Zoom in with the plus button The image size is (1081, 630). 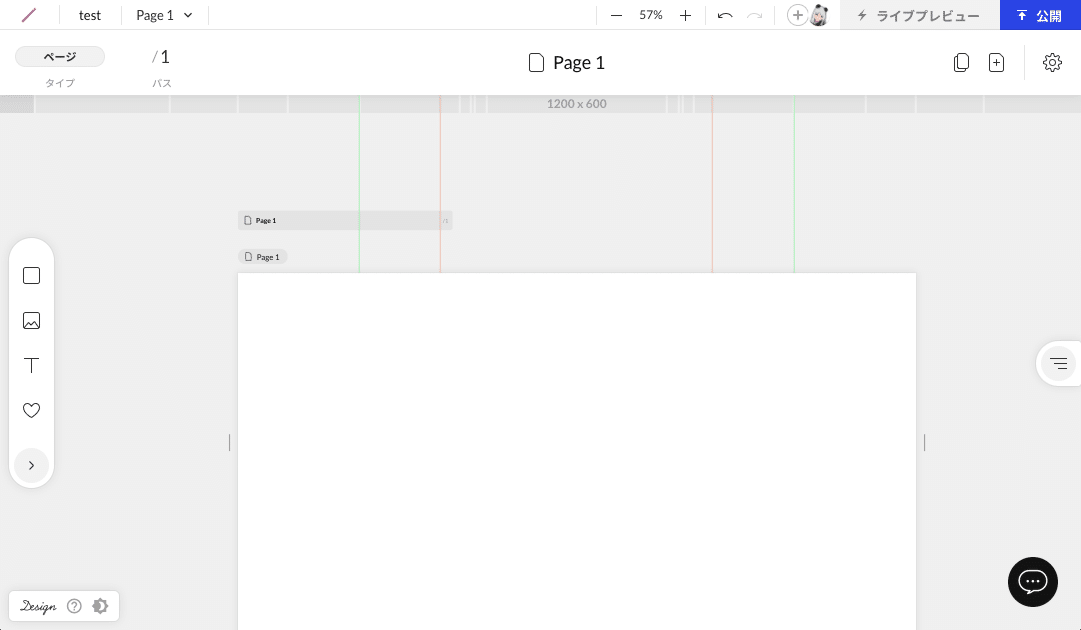685,15
